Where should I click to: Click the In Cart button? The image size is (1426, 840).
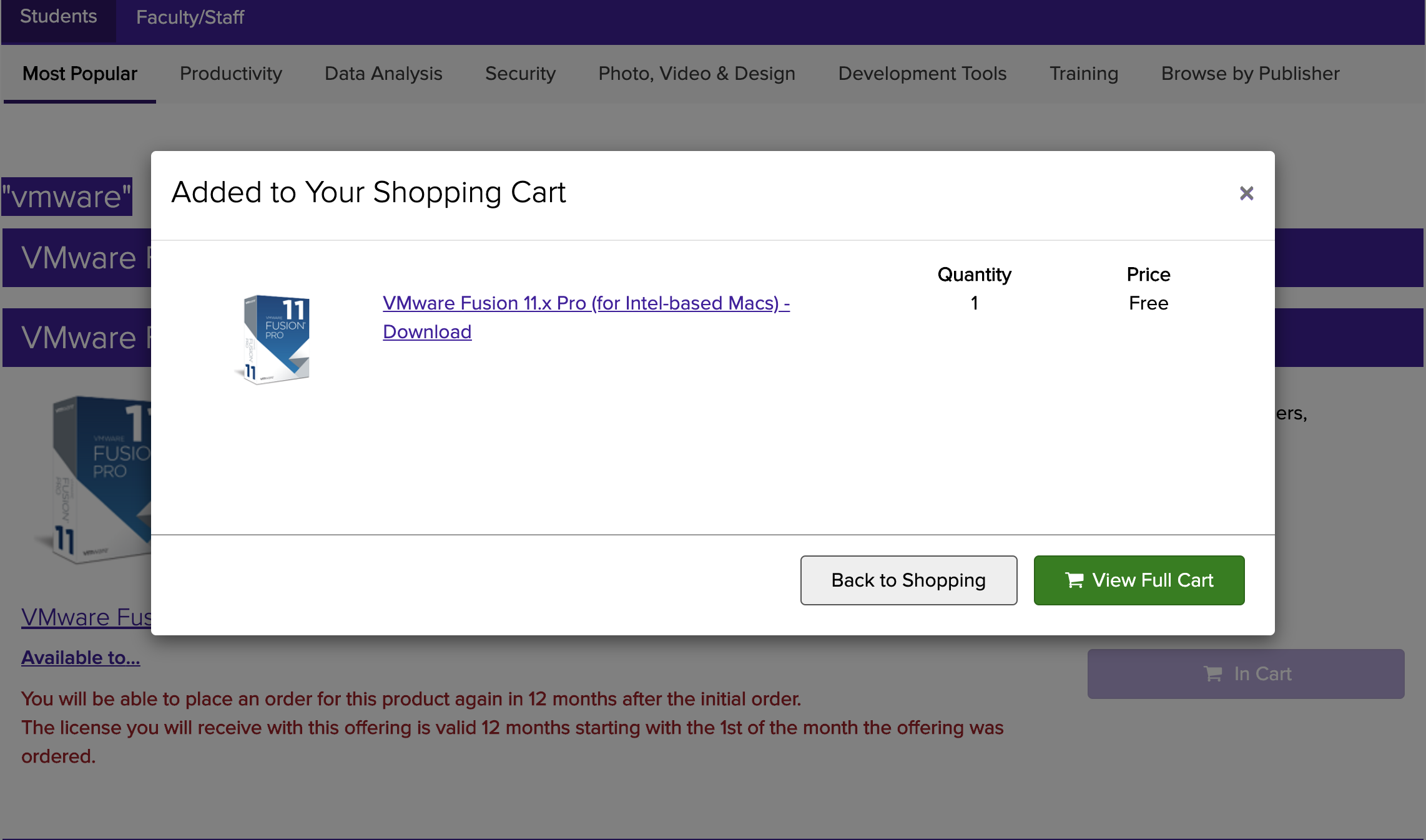click(x=1246, y=674)
